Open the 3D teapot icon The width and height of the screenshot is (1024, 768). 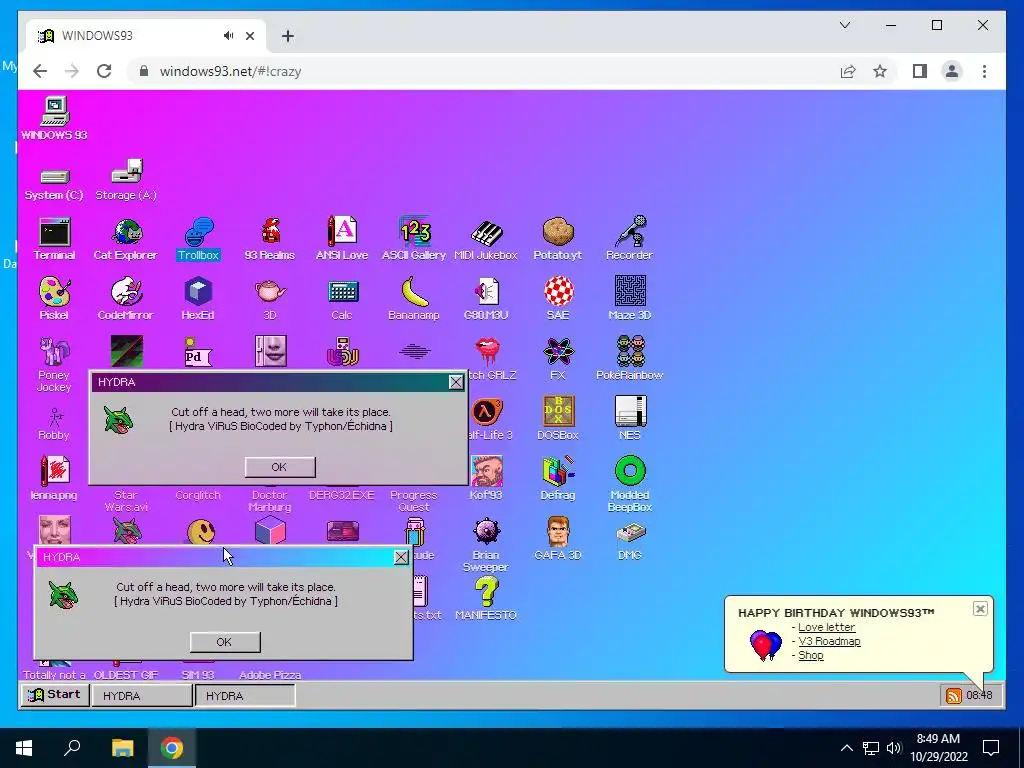pos(270,298)
